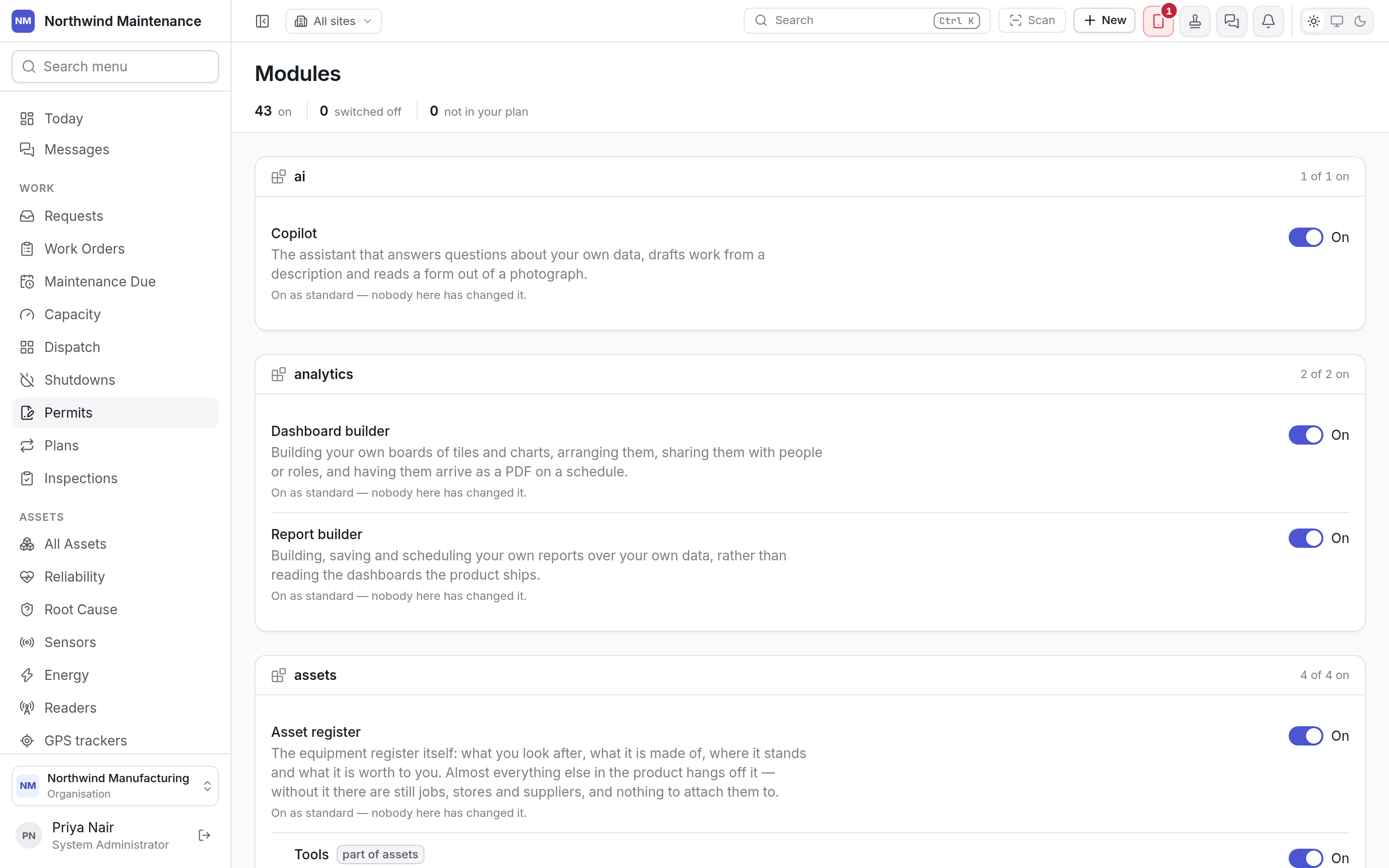Open Messages in the sidebar
The width and height of the screenshot is (1389, 868).
pyautogui.click(x=115, y=149)
